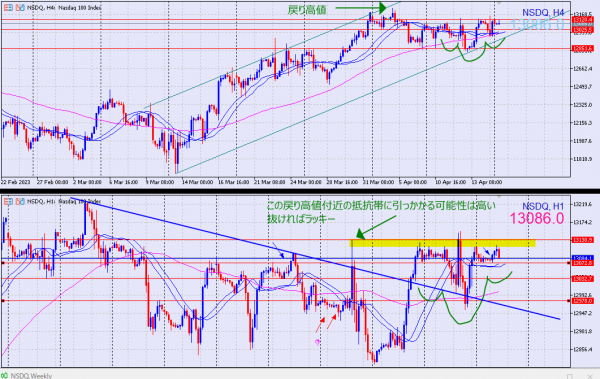
Task: Click the 12662.4 price on the H4 axis
Action: tap(582, 69)
